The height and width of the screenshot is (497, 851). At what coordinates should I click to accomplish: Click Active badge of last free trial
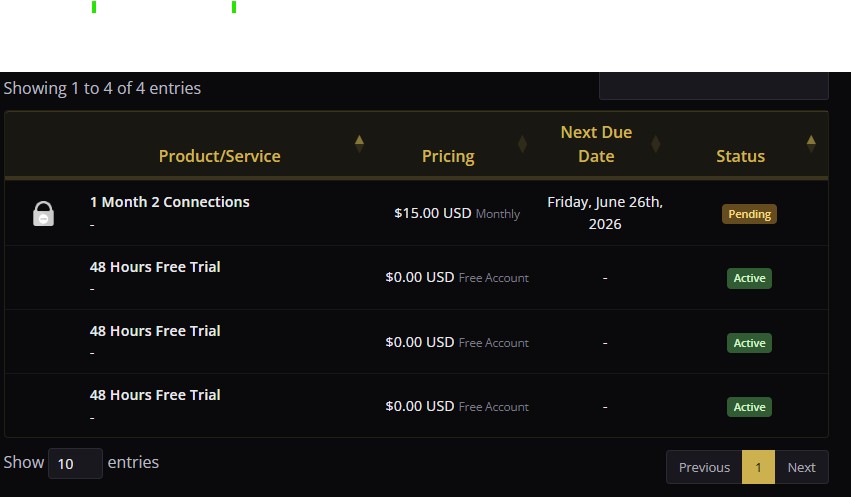tap(749, 407)
